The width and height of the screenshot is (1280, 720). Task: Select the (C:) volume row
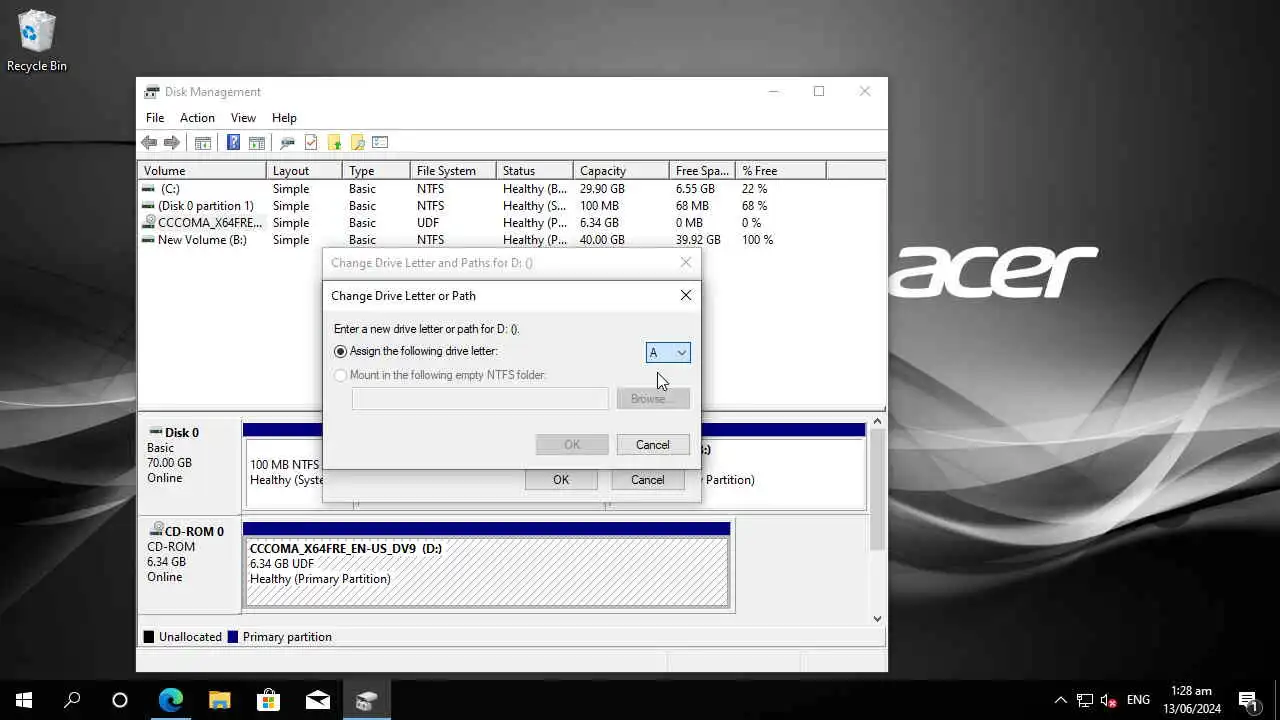[x=511, y=189]
